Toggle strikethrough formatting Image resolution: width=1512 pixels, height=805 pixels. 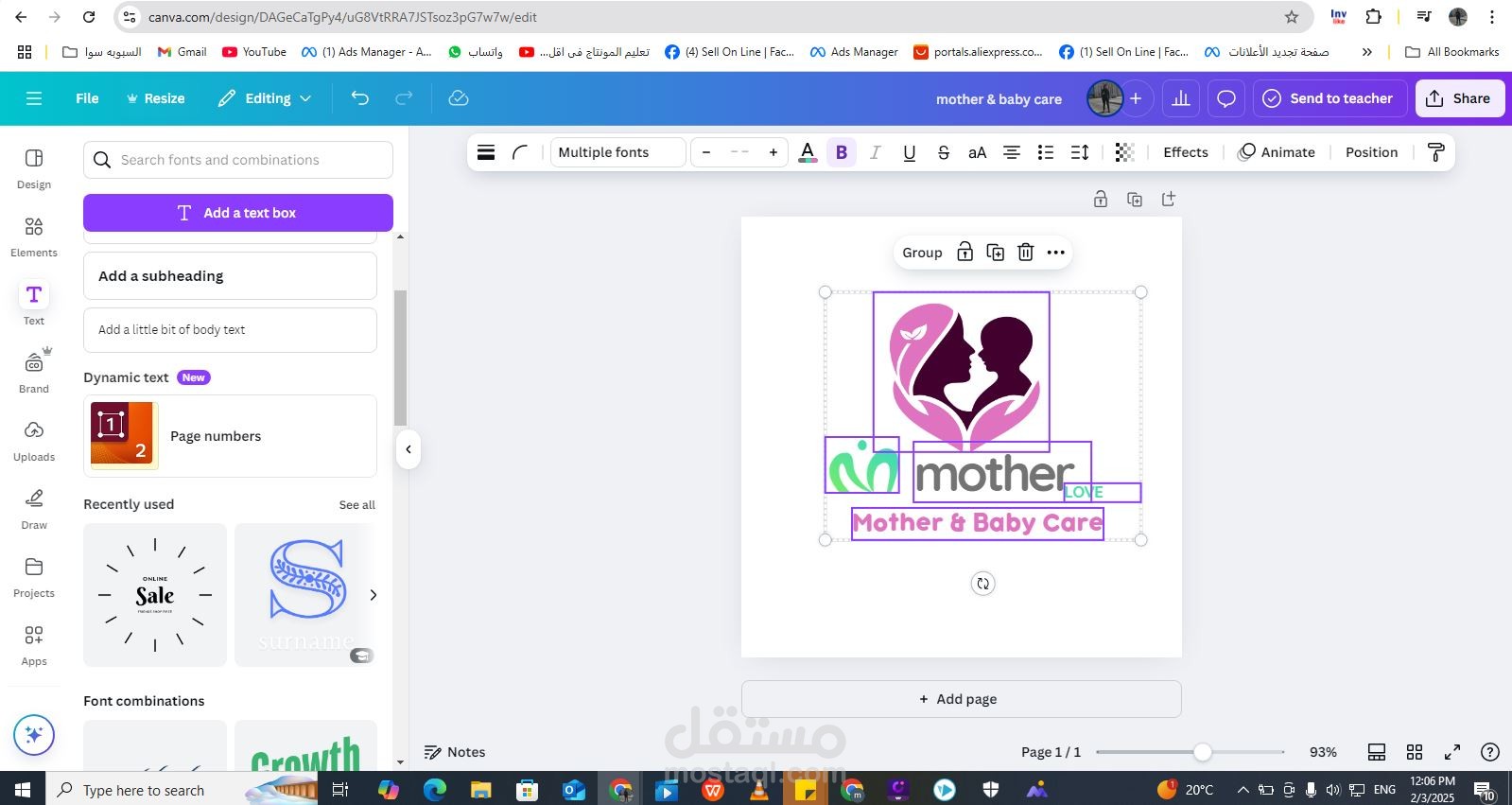pos(944,152)
